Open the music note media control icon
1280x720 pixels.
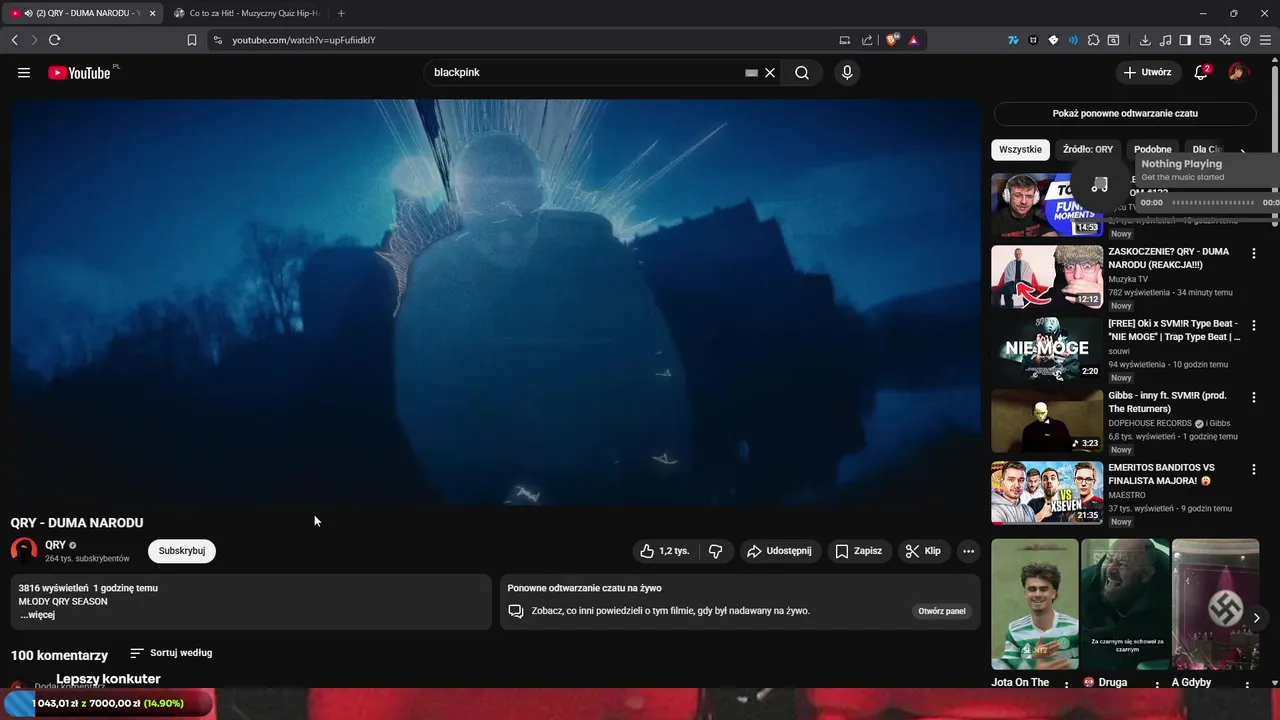1165,40
